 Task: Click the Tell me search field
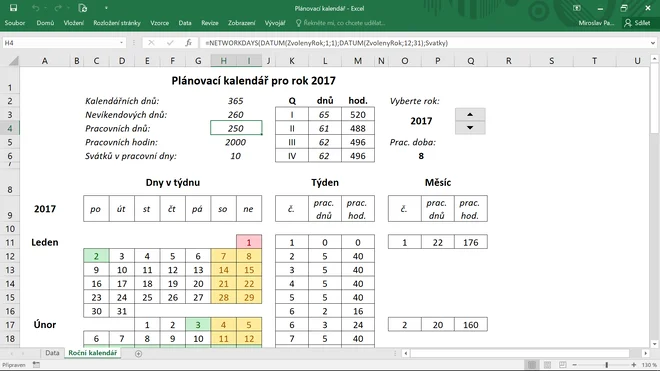[341, 23]
